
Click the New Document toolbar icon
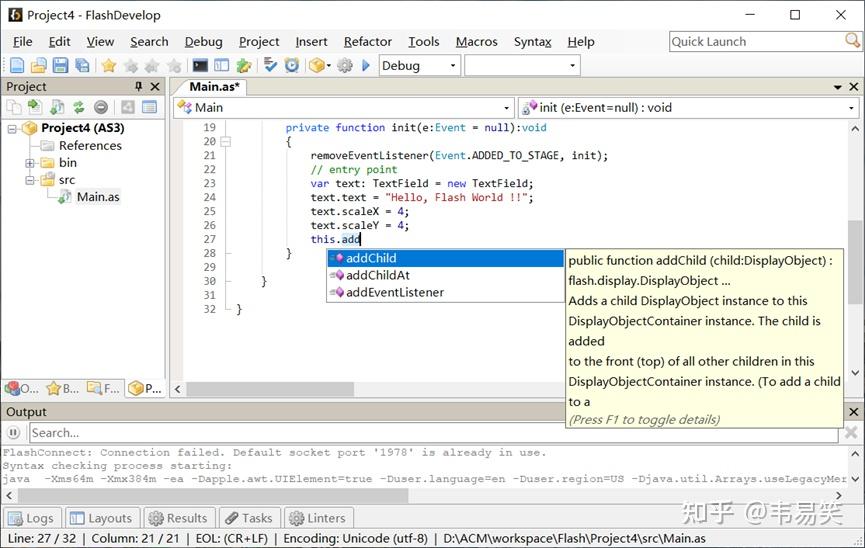click(17, 66)
